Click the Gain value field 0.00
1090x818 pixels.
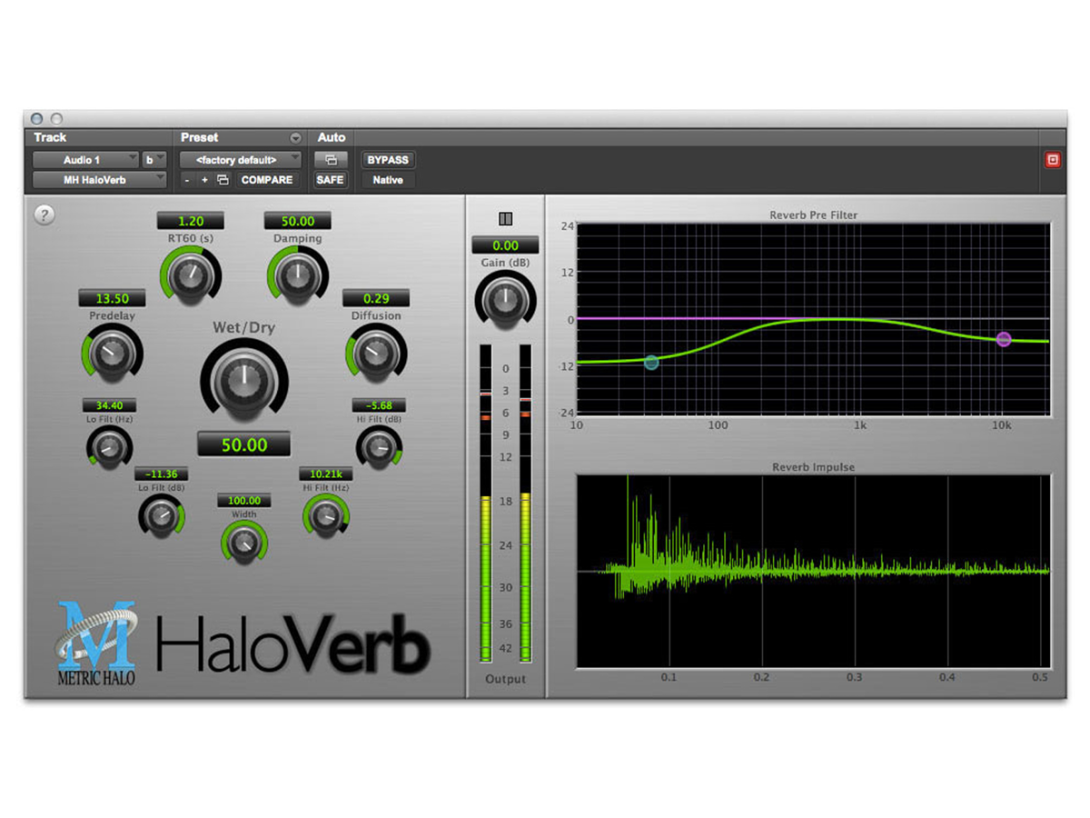(x=505, y=245)
